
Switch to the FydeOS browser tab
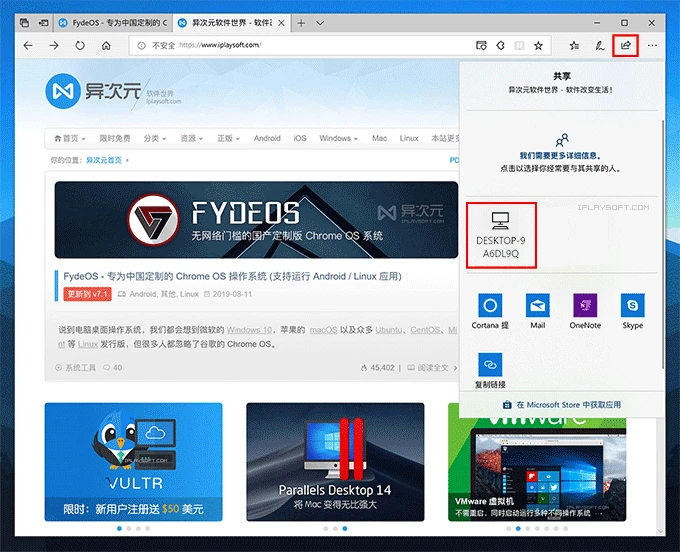(108, 20)
